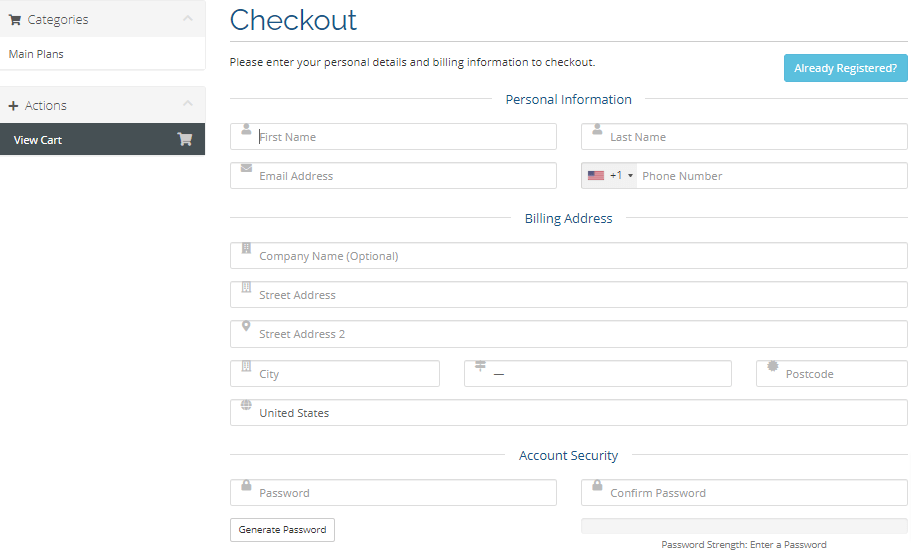Image resolution: width=911 pixels, height=560 pixels.
Task: Collapse the Actions panel chevron
Action: [188, 105]
